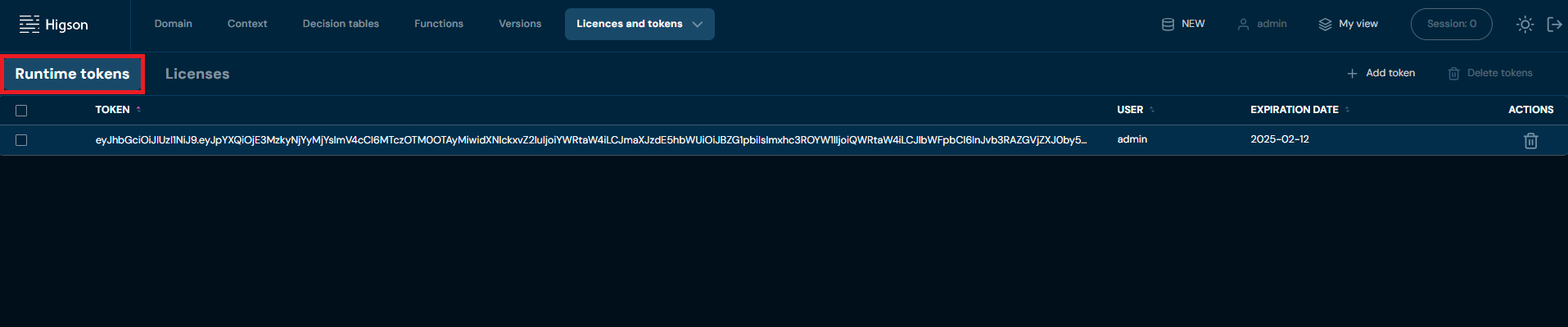The image size is (1568, 327).
Task: Click the Delete tokens button
Action: point(1490,73)
